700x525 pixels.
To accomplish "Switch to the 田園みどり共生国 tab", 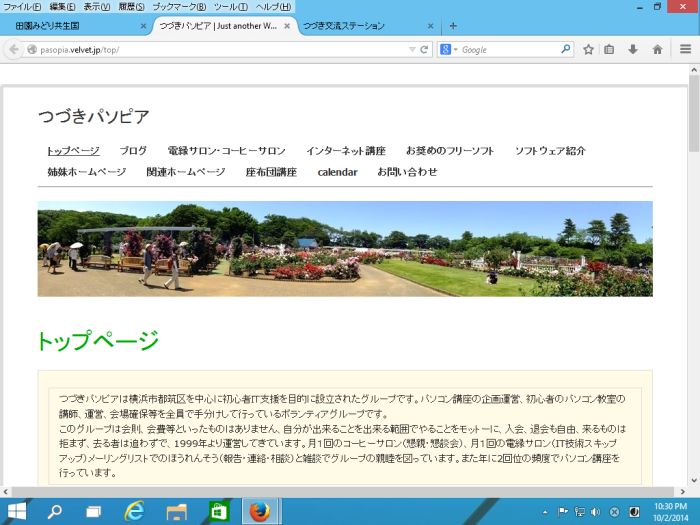I will coord(70,26).
